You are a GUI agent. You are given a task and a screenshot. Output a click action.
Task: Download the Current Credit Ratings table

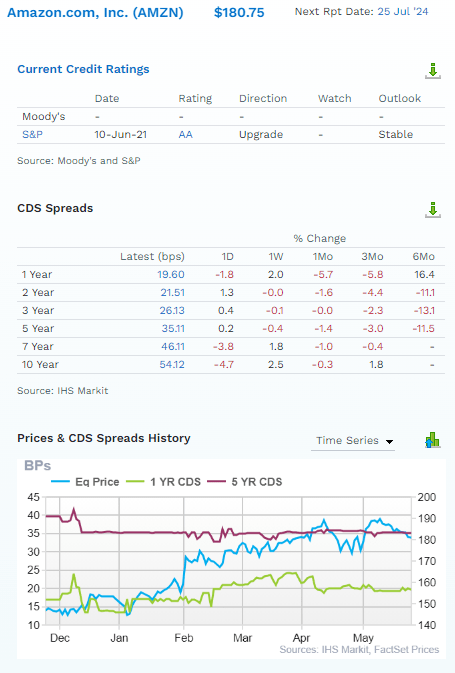[433, 71]
